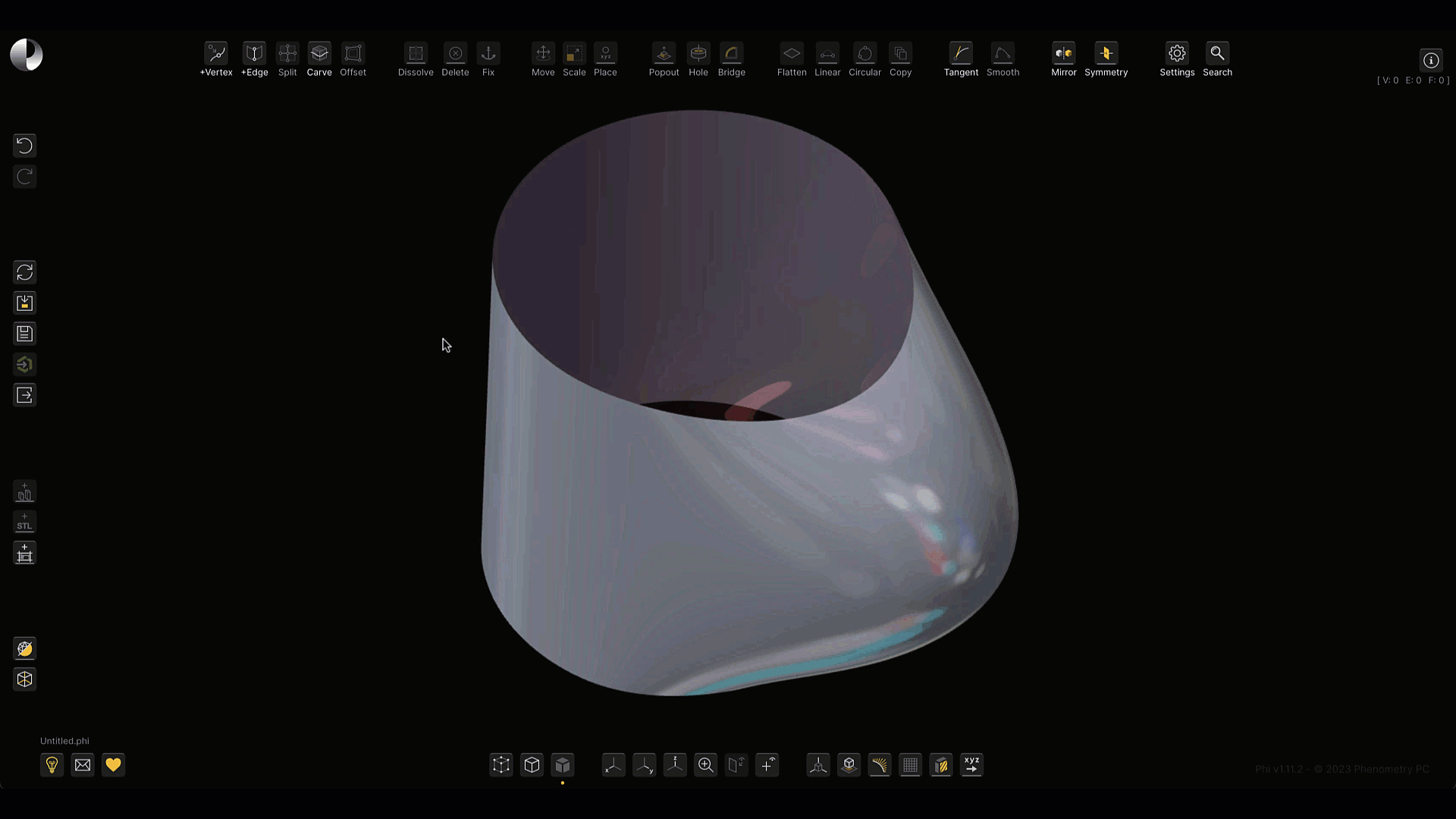This screenshot has height=819, width=1456.
Task: Click the info button at top right
Action: 1431,61
